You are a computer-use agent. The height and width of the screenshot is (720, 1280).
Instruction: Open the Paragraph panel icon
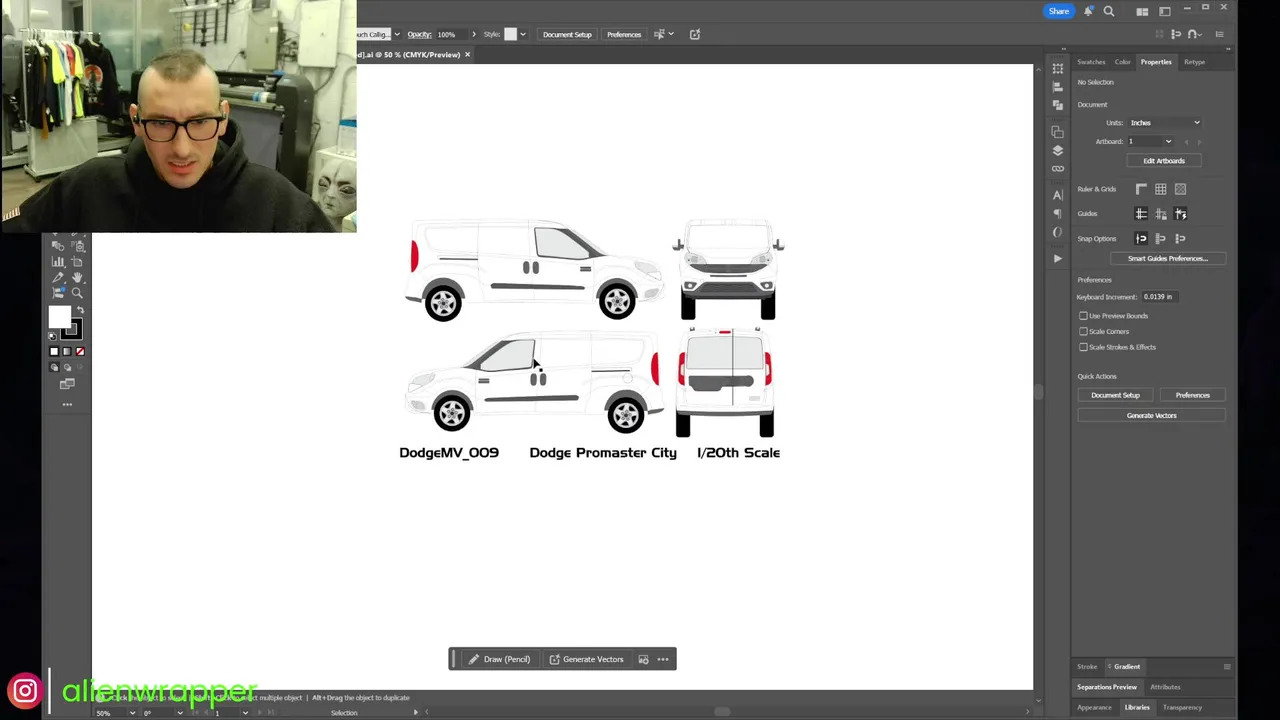click(1058, 213)
